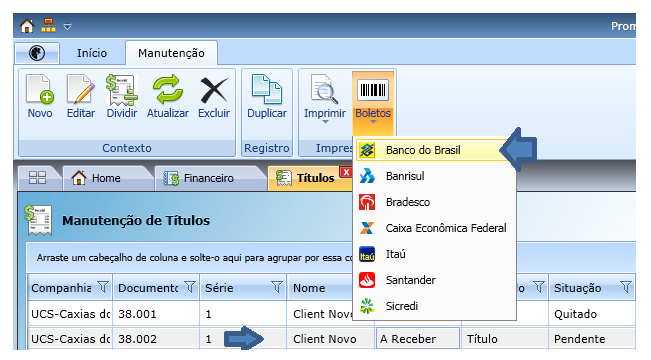
Task: Click the Manutenção de Títulos receipt icon
Action: click(x=38, y=220)
